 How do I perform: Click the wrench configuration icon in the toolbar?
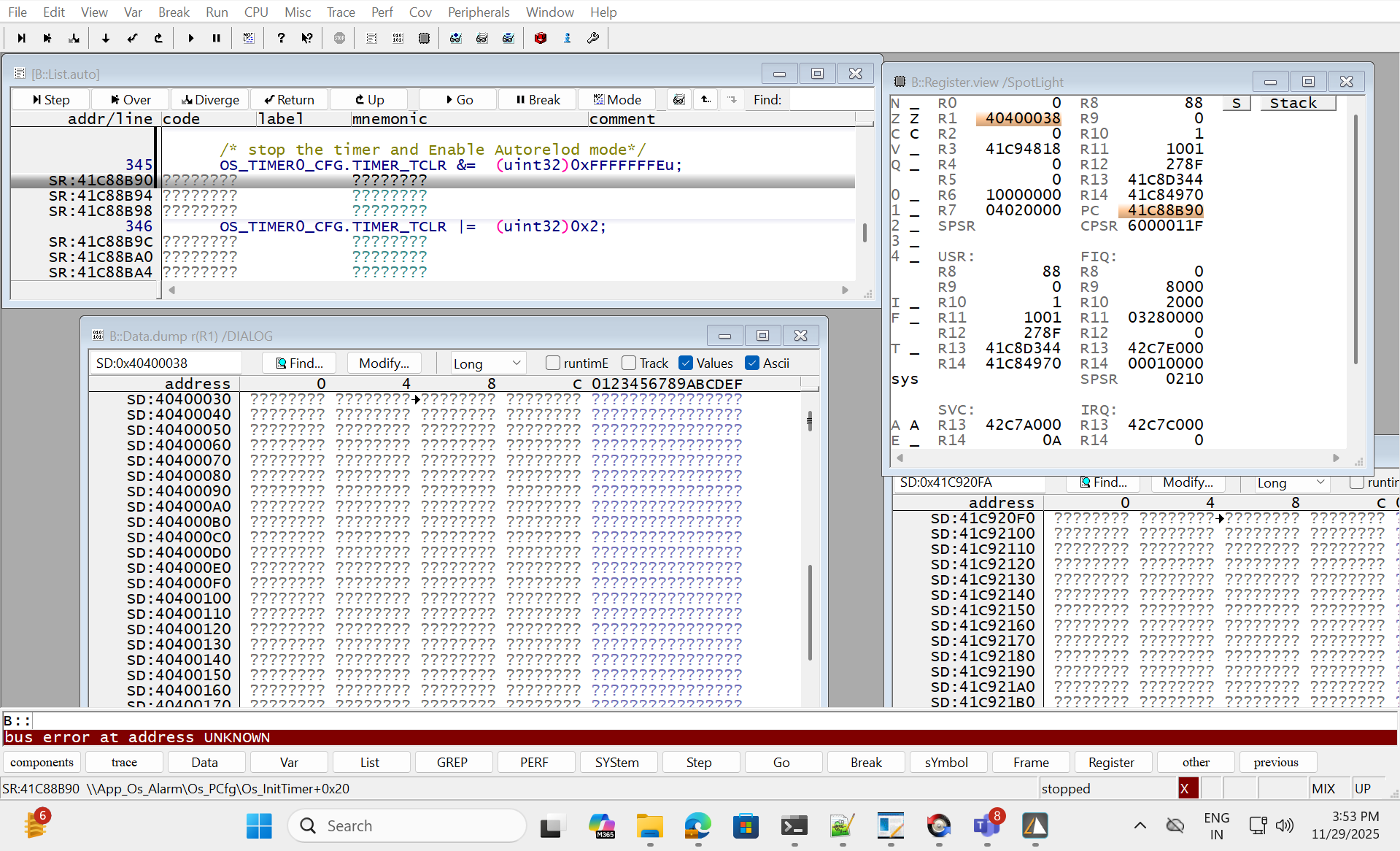point(593,38)
